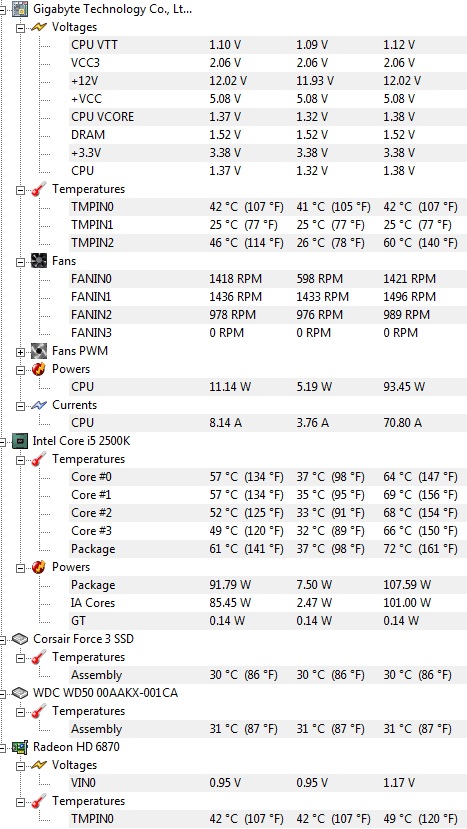
Task: Expand the Fans PWM node
Action: [20, 352]
